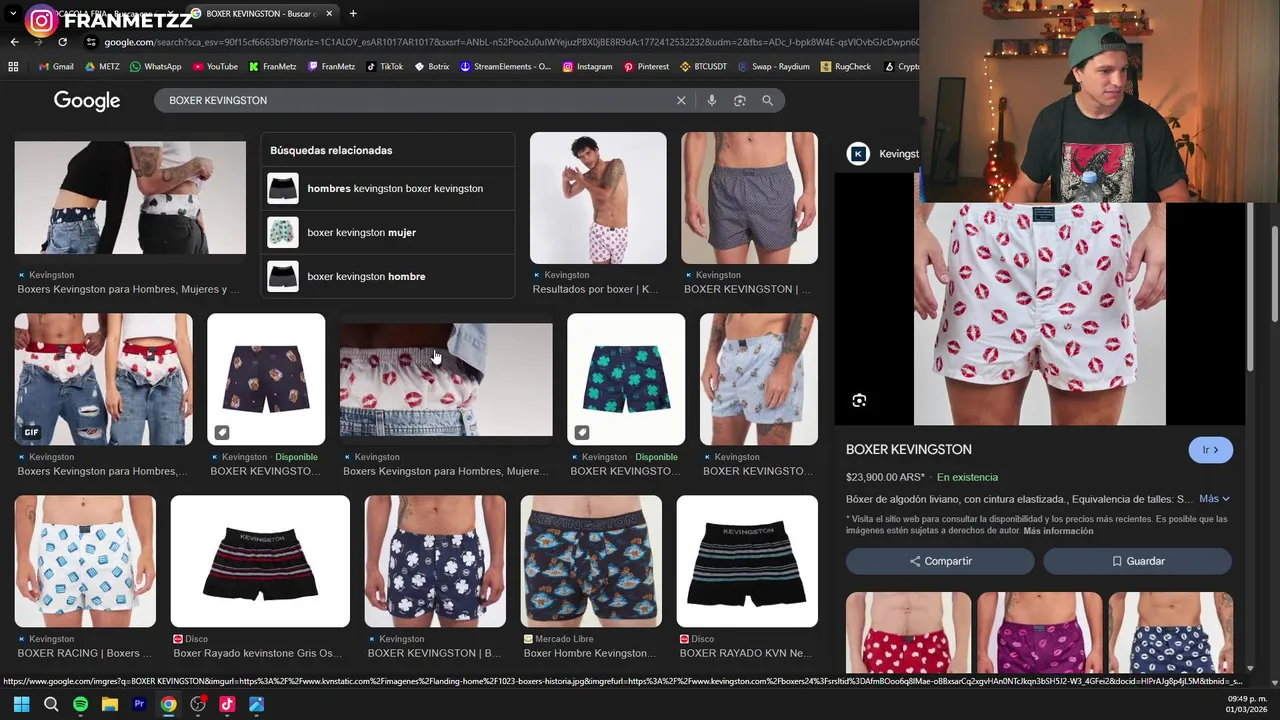Click the En existencia stock label
This screenshot has width=1280, height=720.
tap(967, 477)
